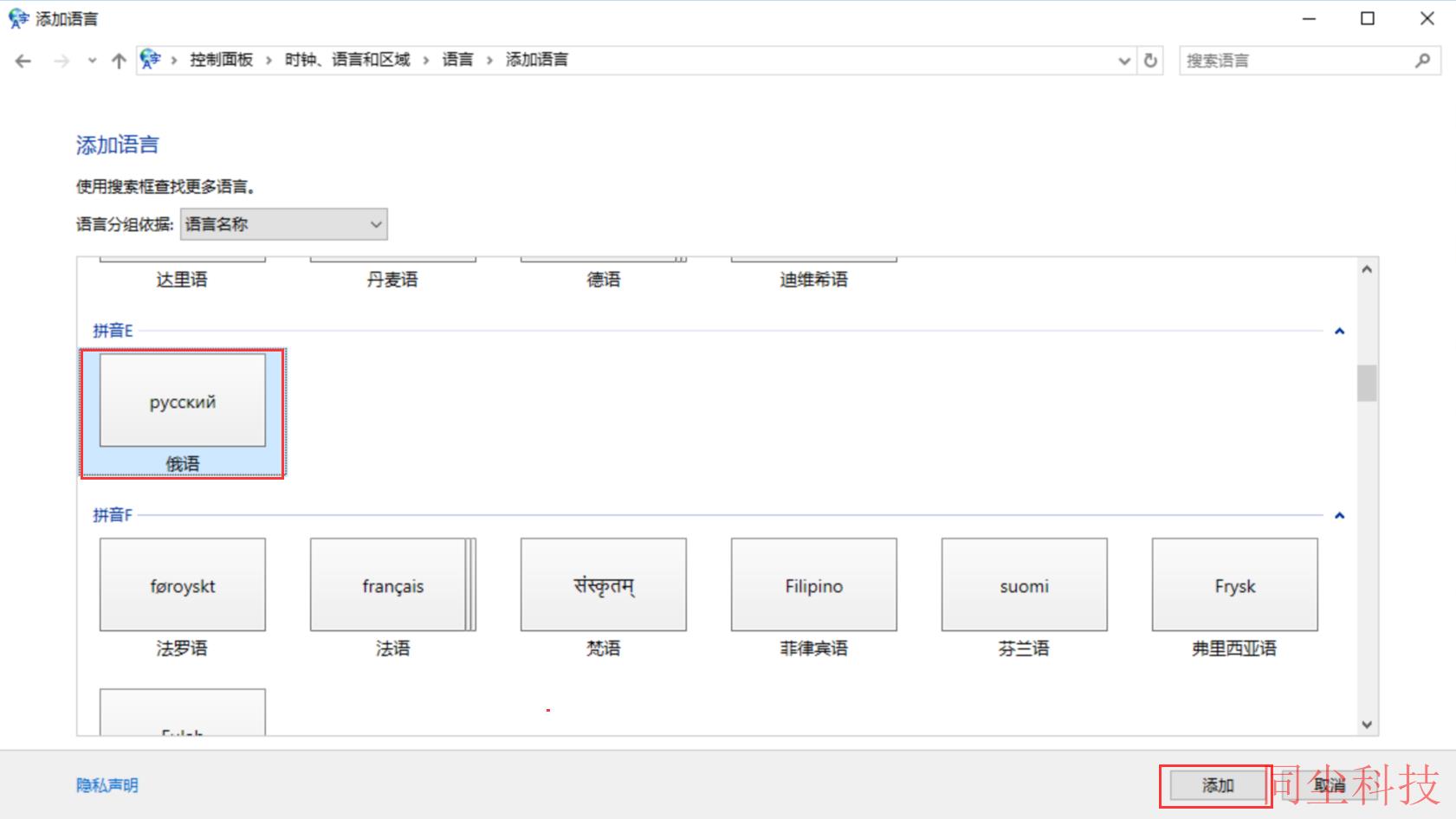This screenshot has height=819, width=1456.
Task: Expand breadcrumb arrow after 控制面板
Action: (x=269, y=60)
